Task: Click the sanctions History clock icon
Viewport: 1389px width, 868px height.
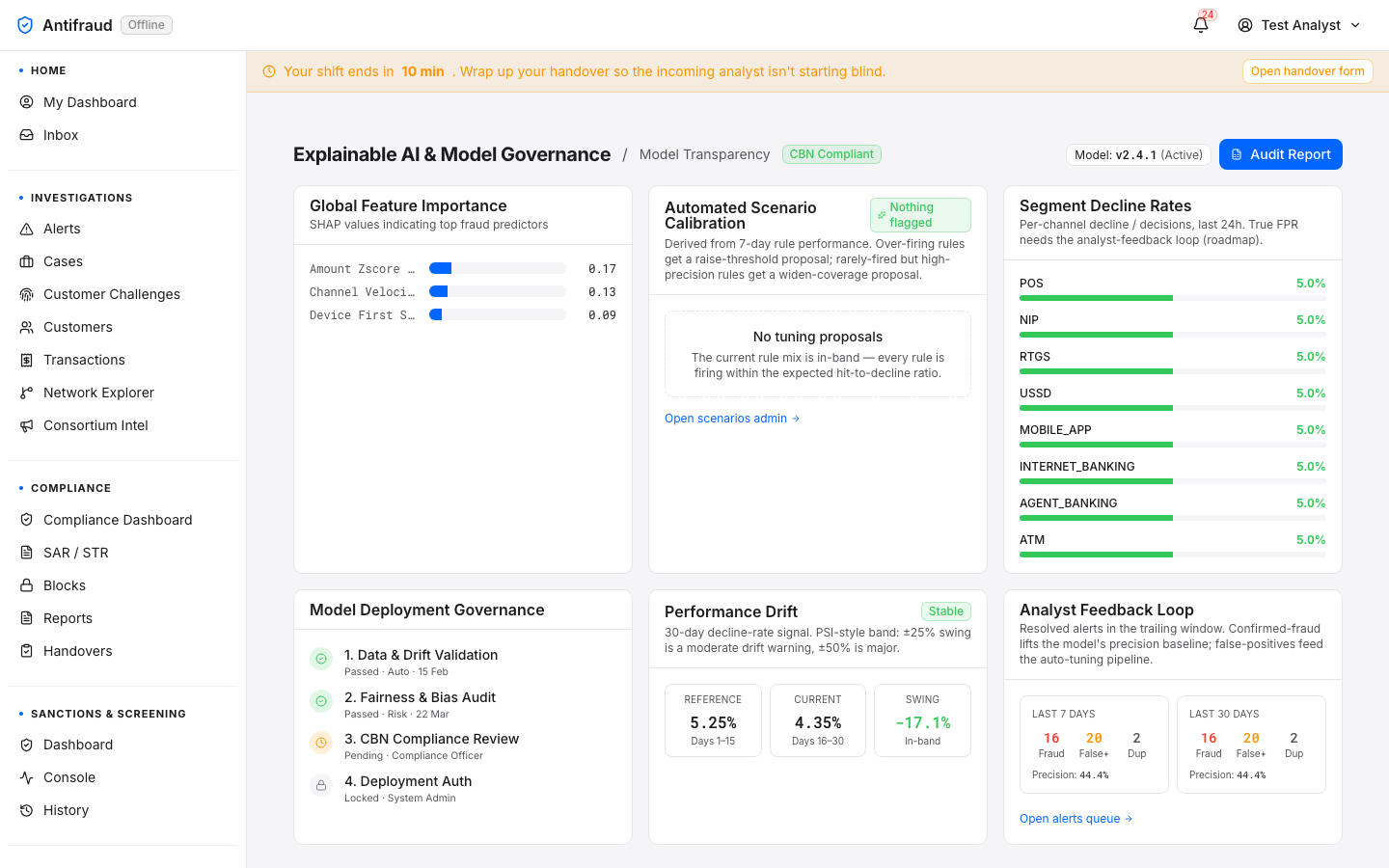Action: 27,810
